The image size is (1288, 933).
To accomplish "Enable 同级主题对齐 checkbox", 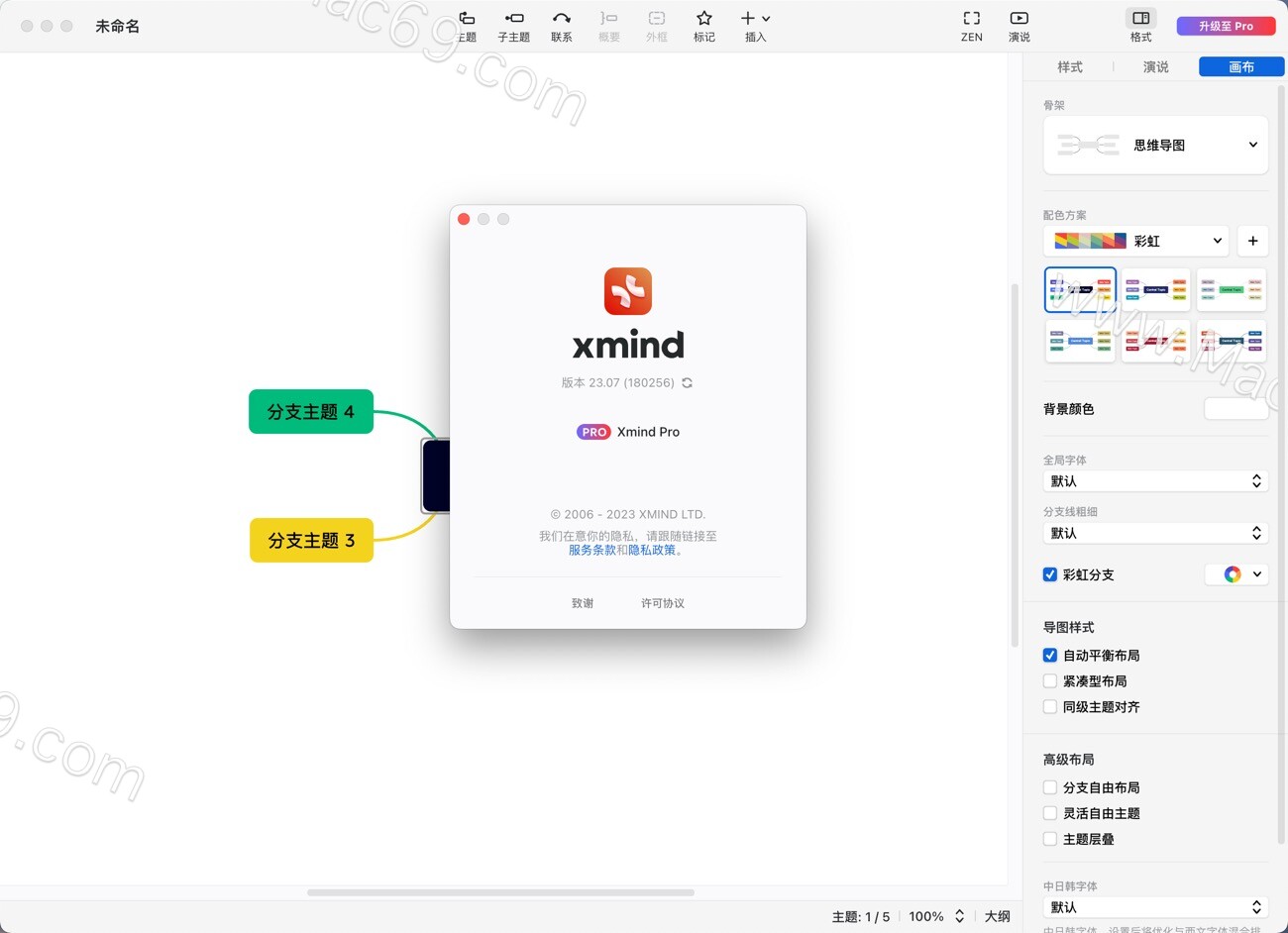I will (x=1050, y=707).
